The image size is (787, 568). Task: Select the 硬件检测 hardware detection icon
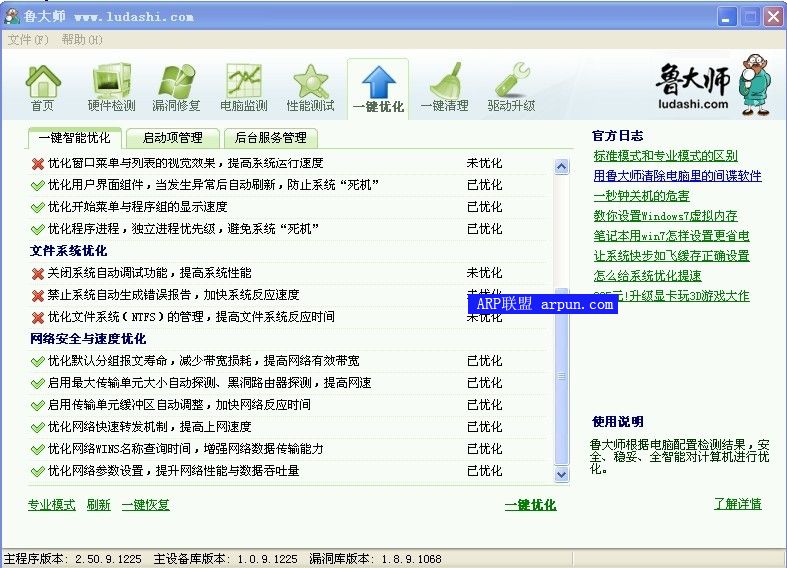pos(111,88)
